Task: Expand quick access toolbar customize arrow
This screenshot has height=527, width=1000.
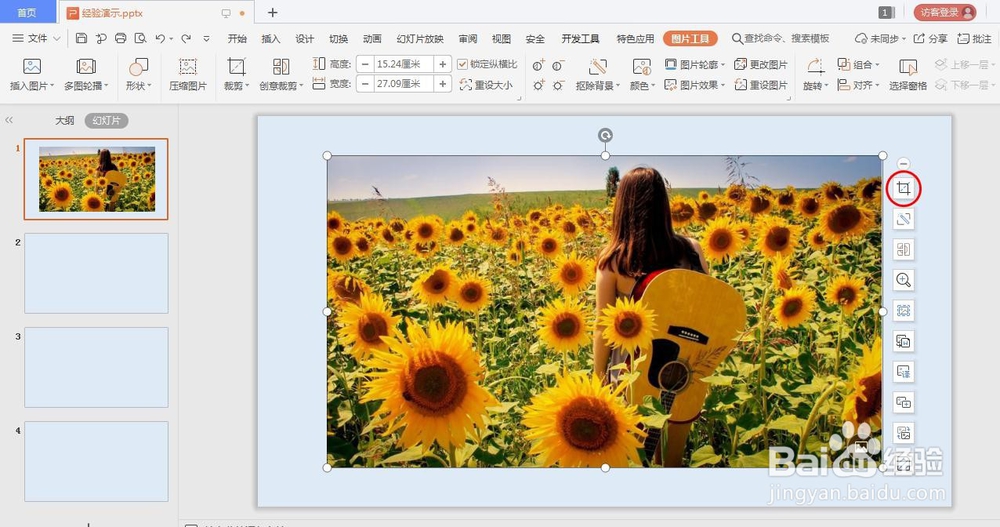Action: pos(207,38)
